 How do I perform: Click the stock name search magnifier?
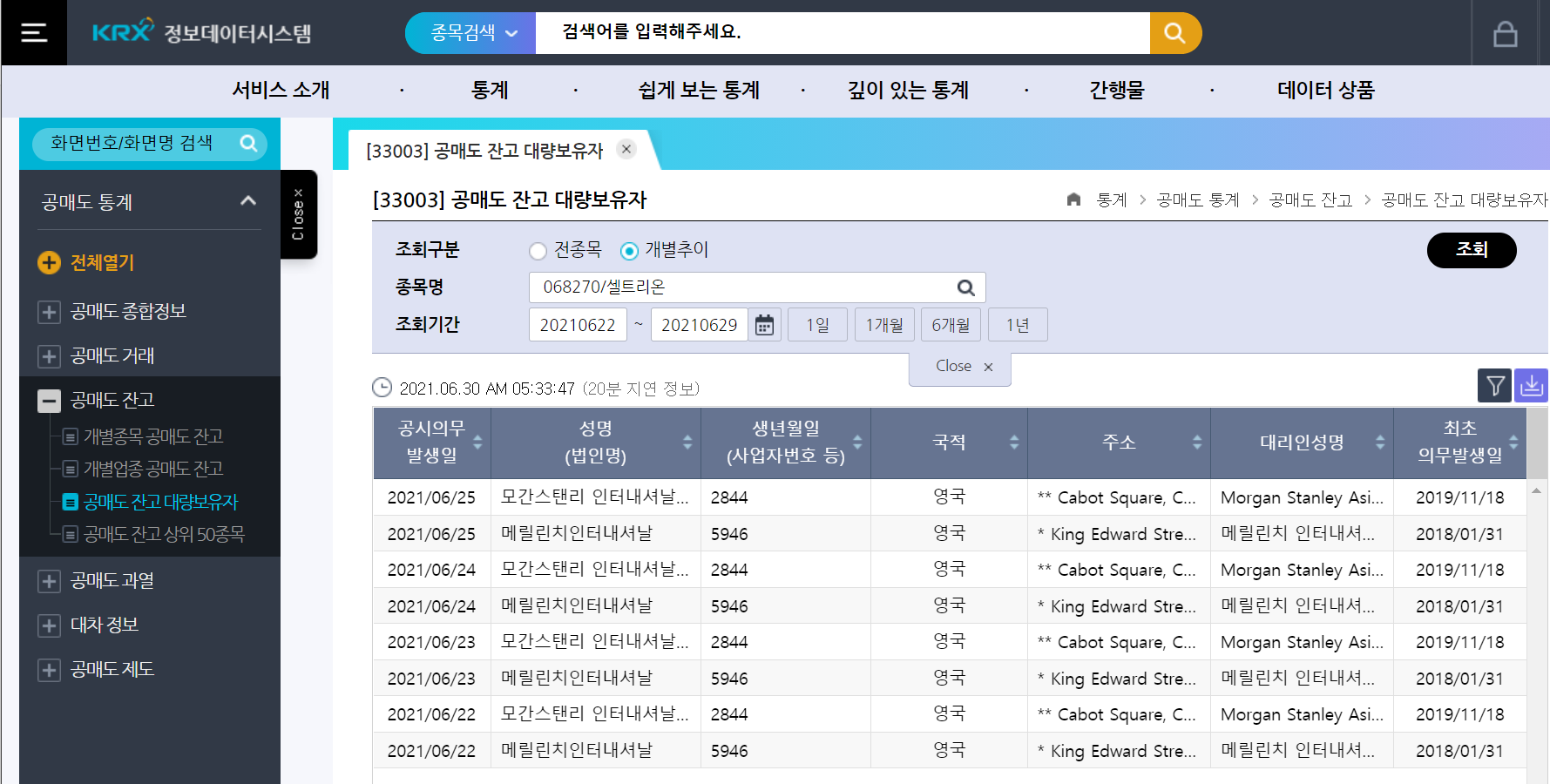(x=965, y=287)
